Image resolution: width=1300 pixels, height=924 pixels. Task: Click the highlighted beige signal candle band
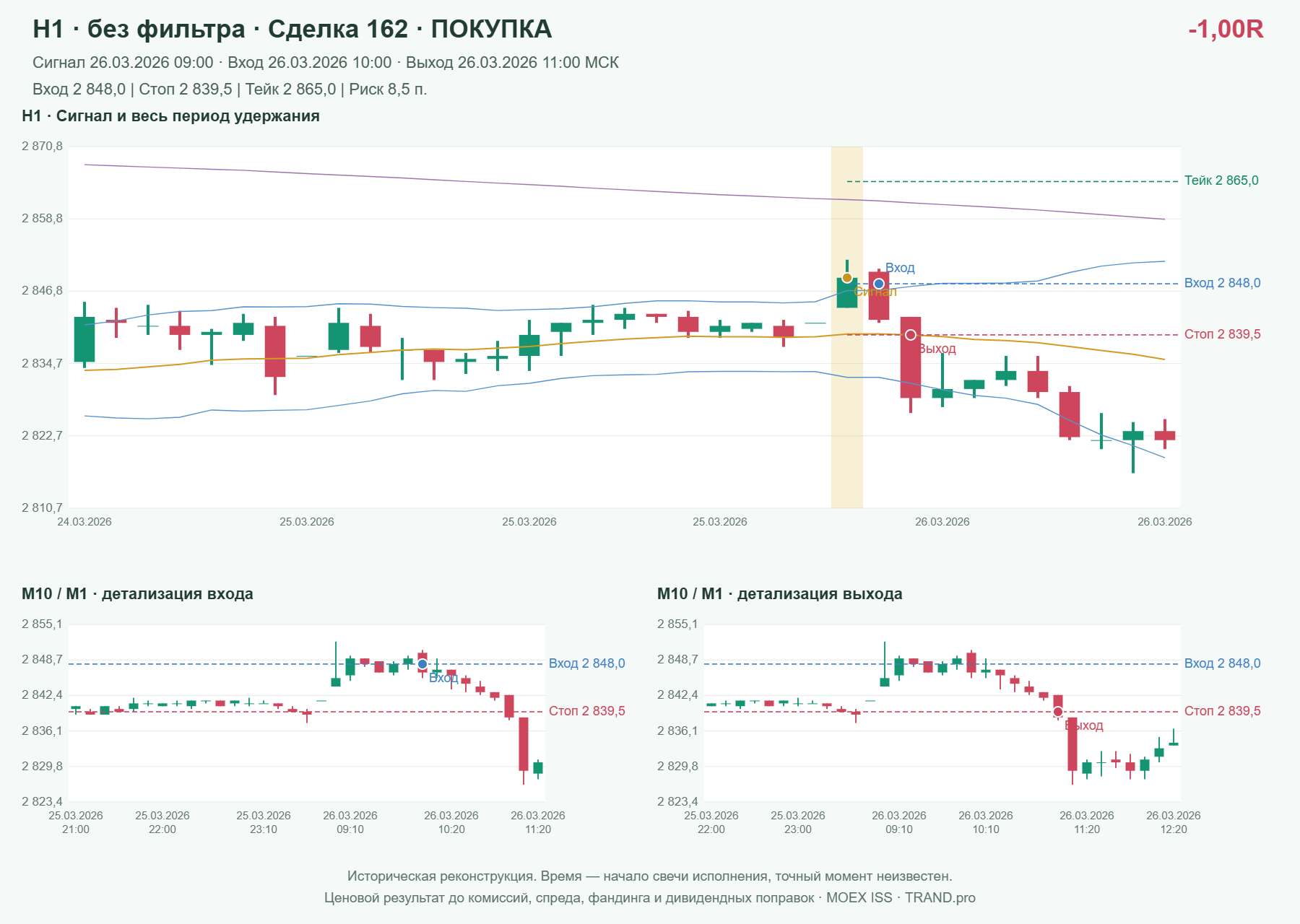[847, 327]
